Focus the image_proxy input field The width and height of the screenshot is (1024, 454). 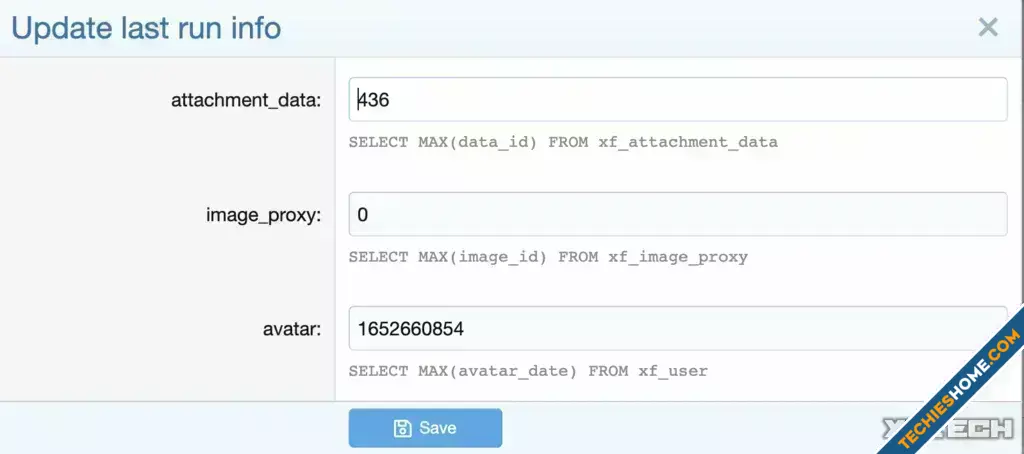click(x=677, y=214)
